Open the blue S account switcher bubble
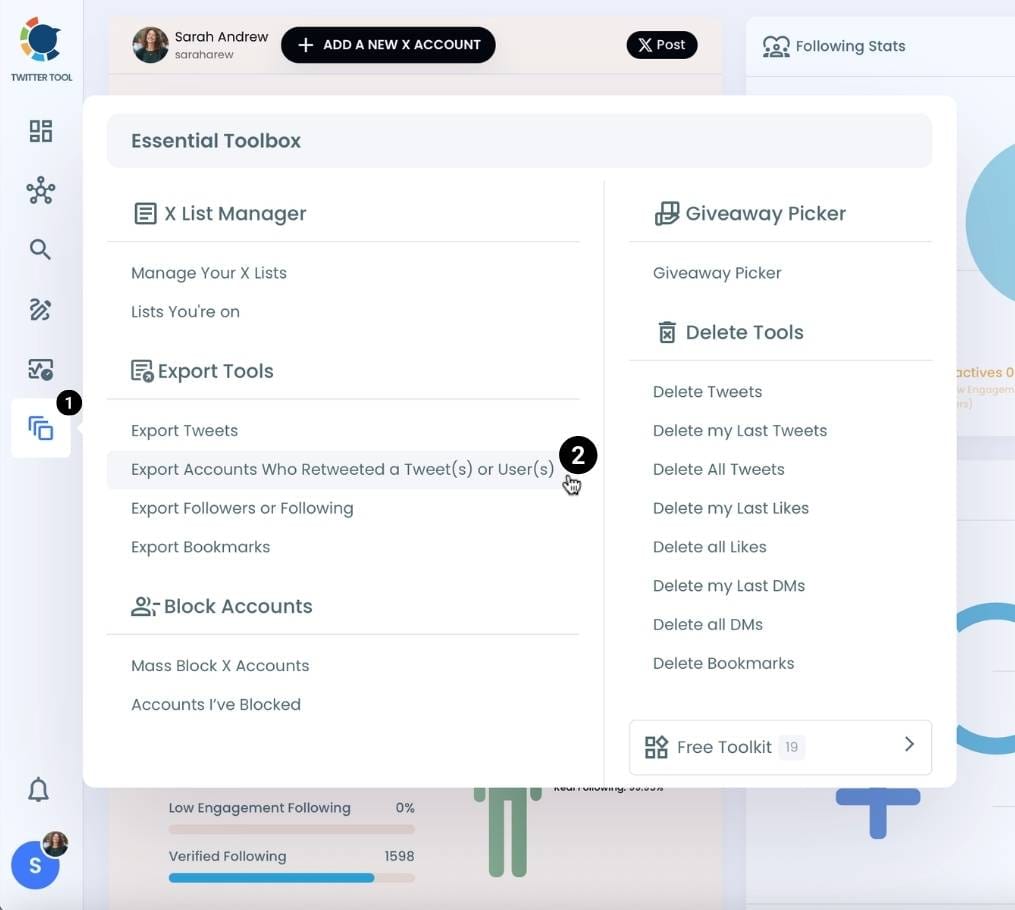The image size is (1015, 910). (36, 865)
